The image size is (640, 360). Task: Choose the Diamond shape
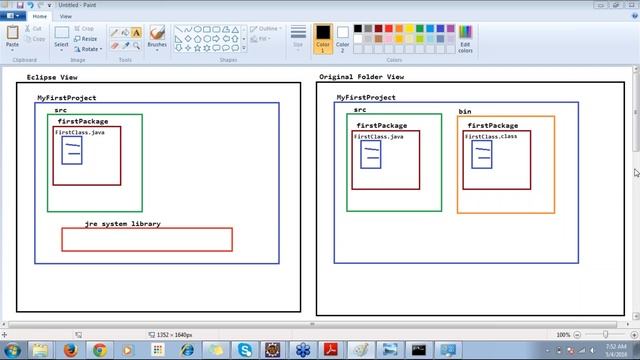(188, 39)
